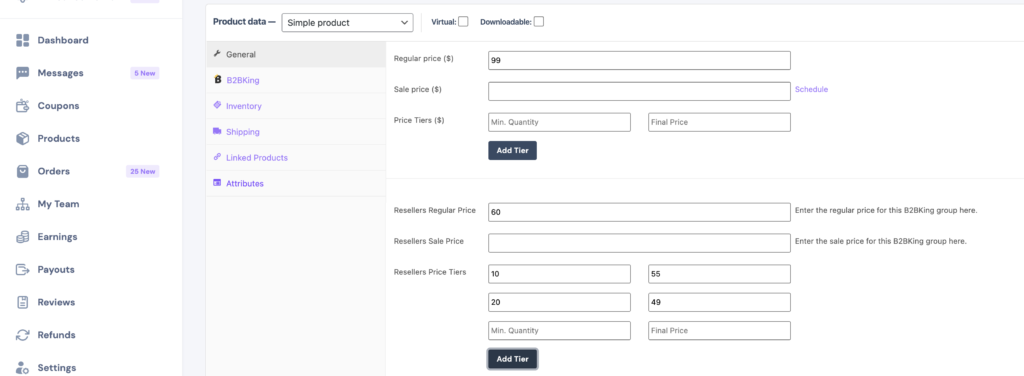Click Final Price field in Price Tiers ($)

pos(720,122)
